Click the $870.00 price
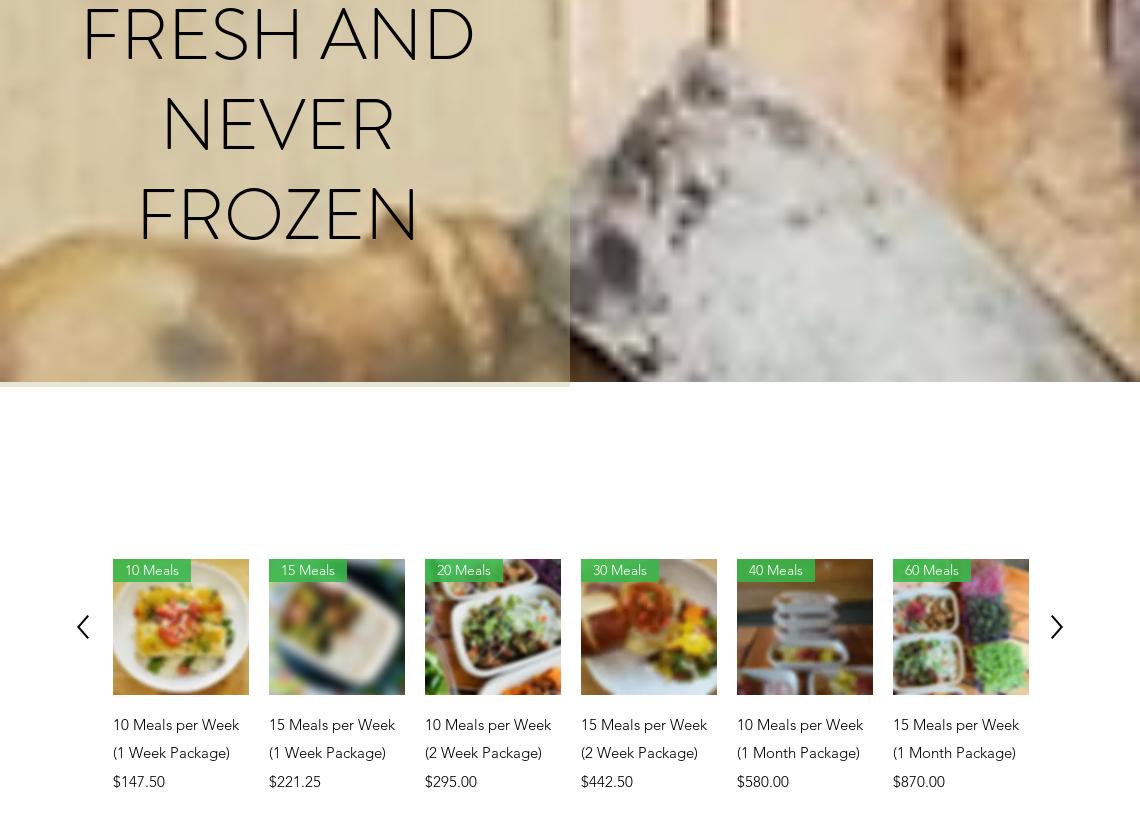The width and height of the screenshot is (1140, 817). pyautogui.click(x=919, y=782)
